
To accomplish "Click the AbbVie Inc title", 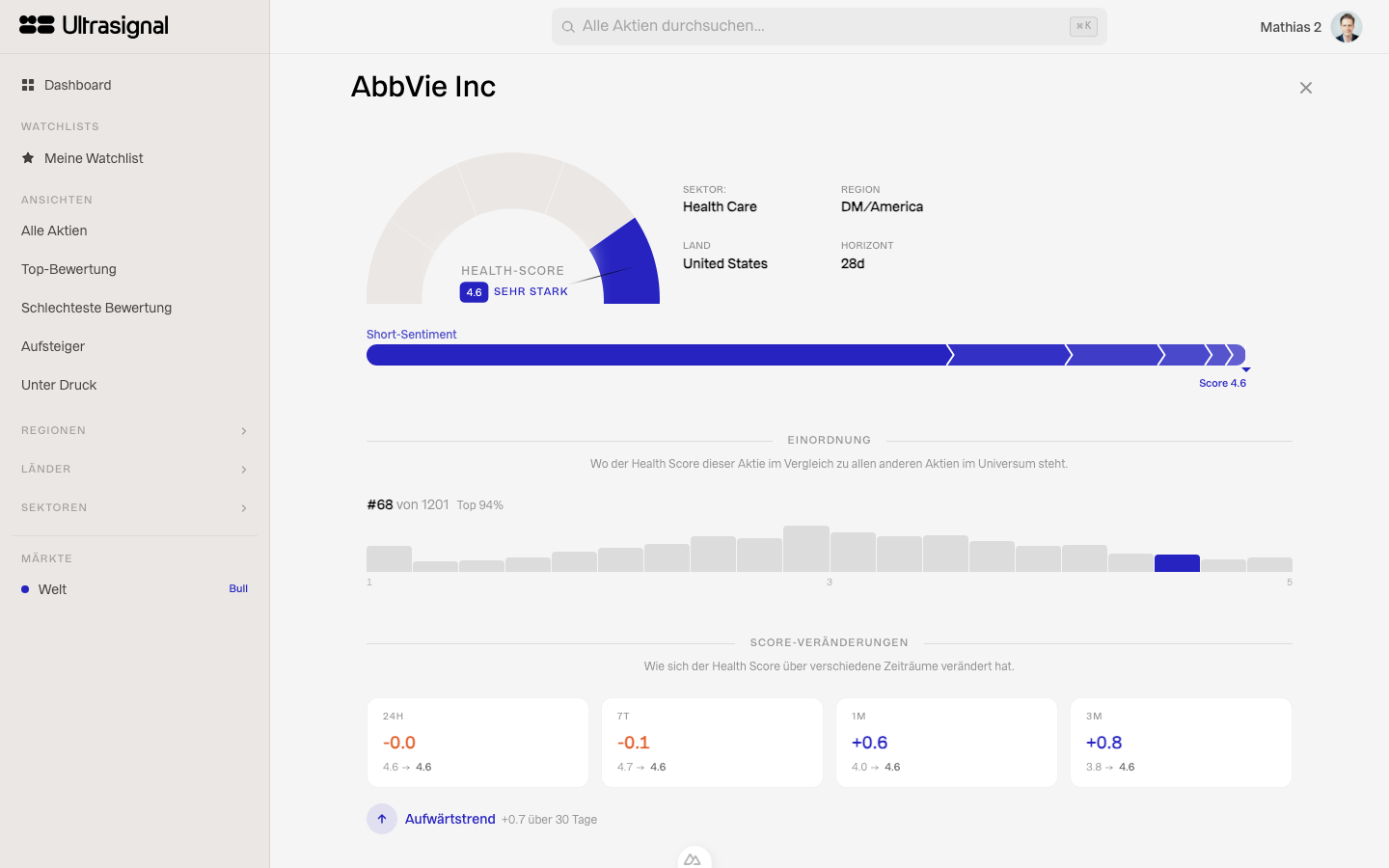I will 423,87.
